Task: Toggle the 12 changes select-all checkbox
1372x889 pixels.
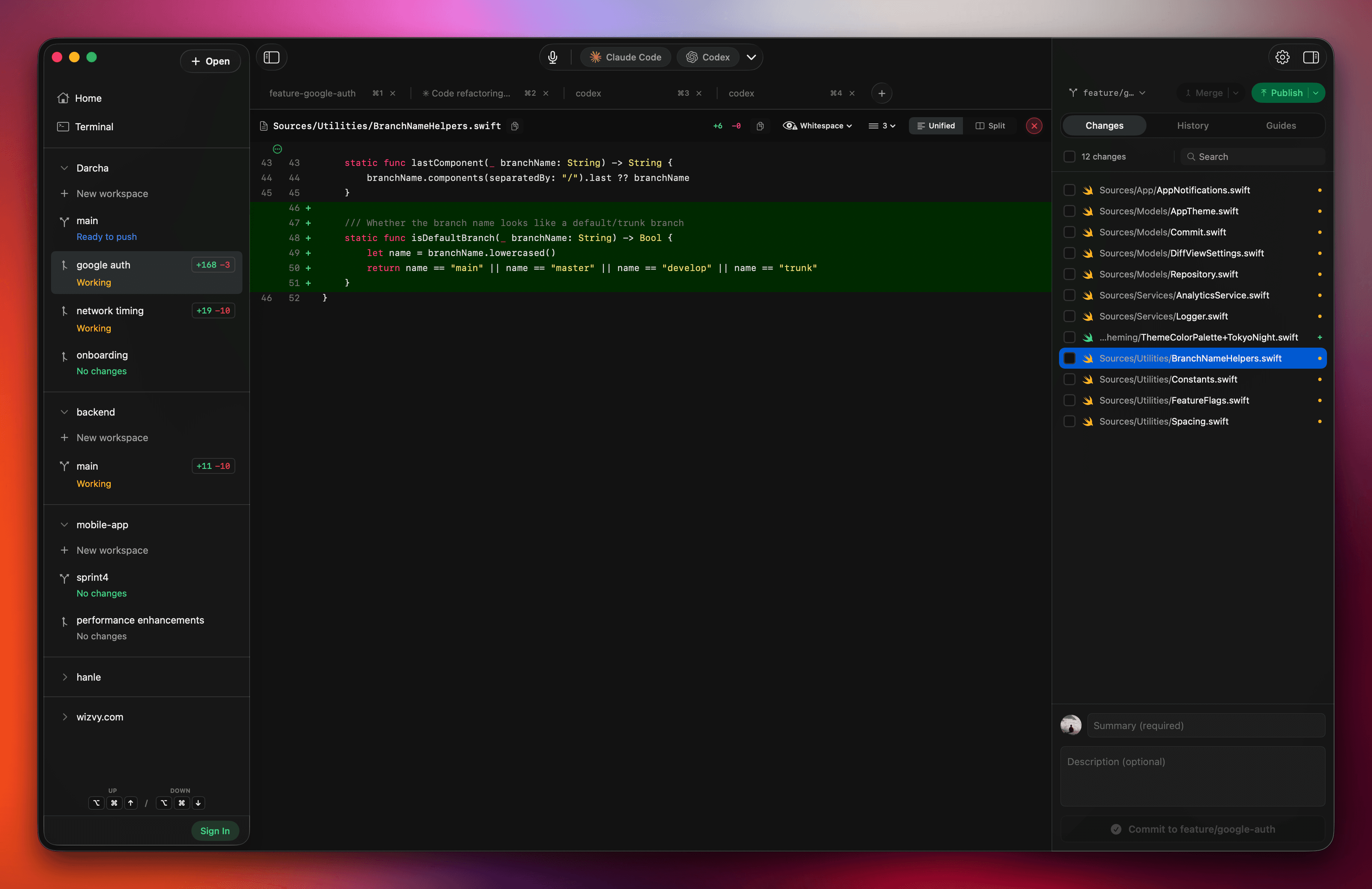Action: point(1070,157)
